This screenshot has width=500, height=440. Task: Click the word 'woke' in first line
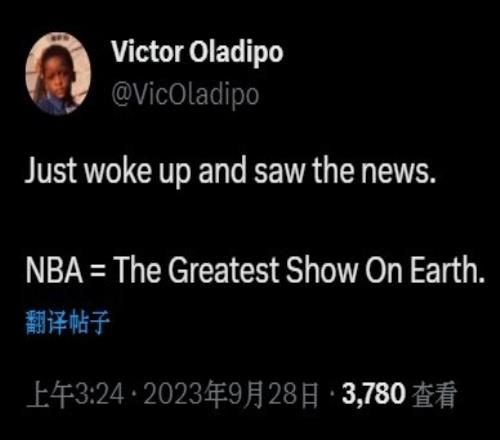117,171
